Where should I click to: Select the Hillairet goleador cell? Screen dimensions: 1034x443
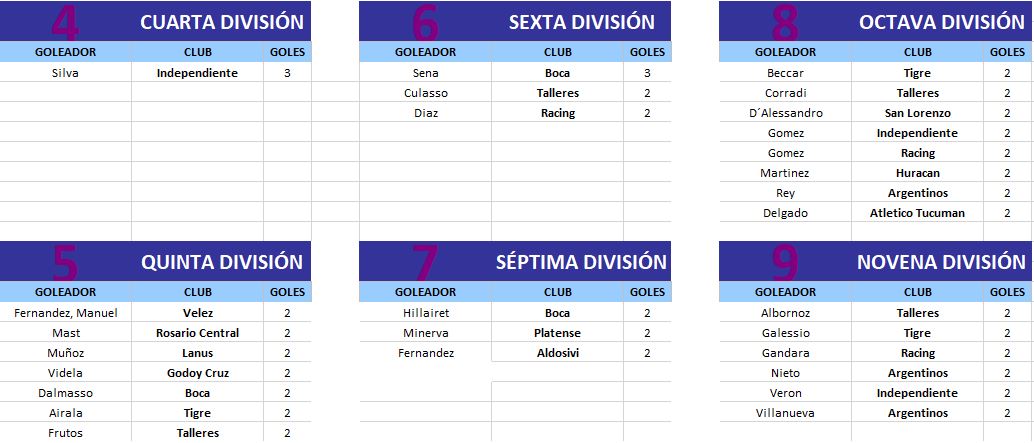tap(425, 313)
